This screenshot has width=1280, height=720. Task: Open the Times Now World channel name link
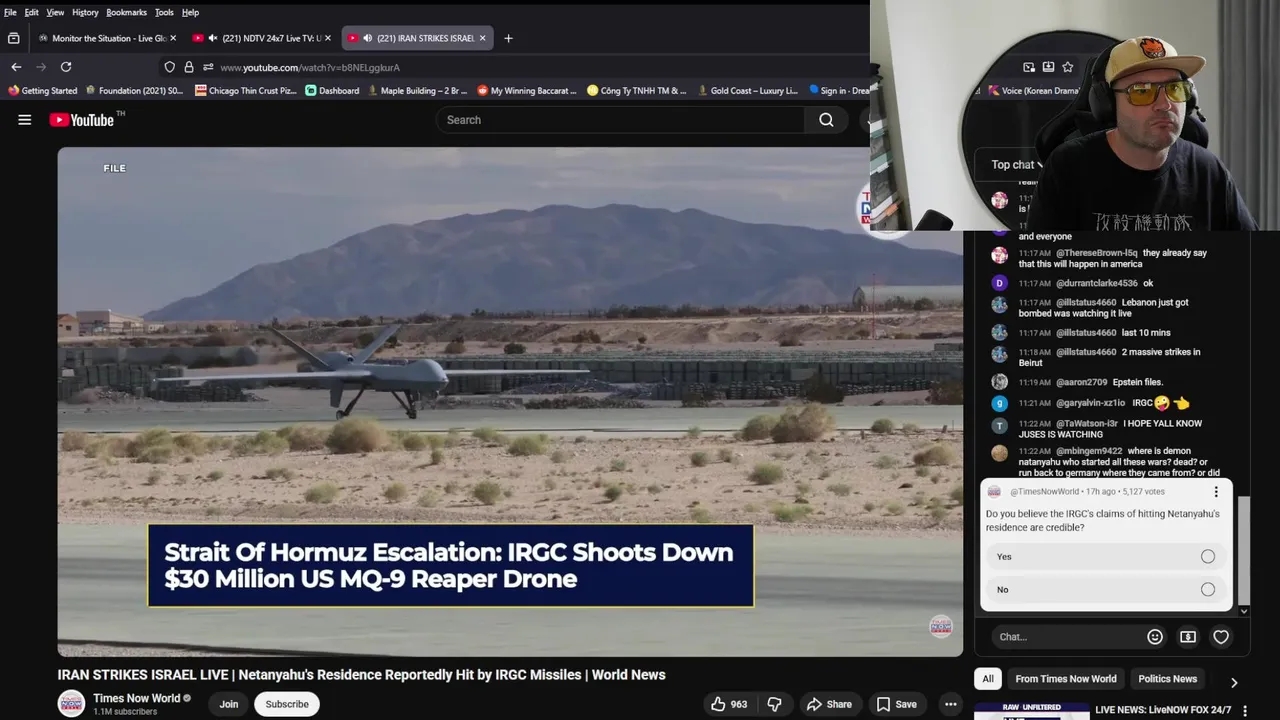[136, 698]
